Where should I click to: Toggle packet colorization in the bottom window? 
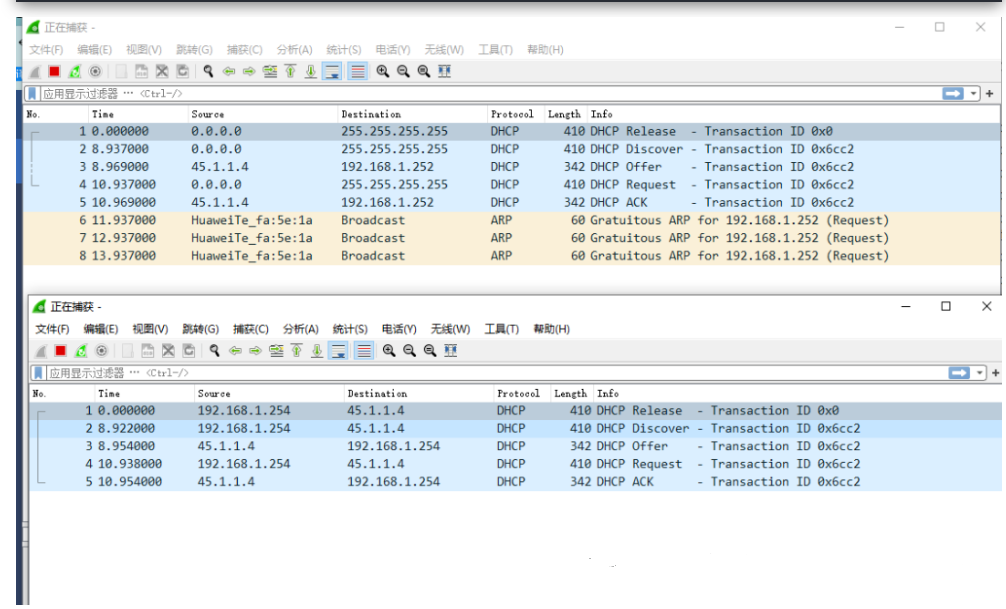tap(364, 350)
